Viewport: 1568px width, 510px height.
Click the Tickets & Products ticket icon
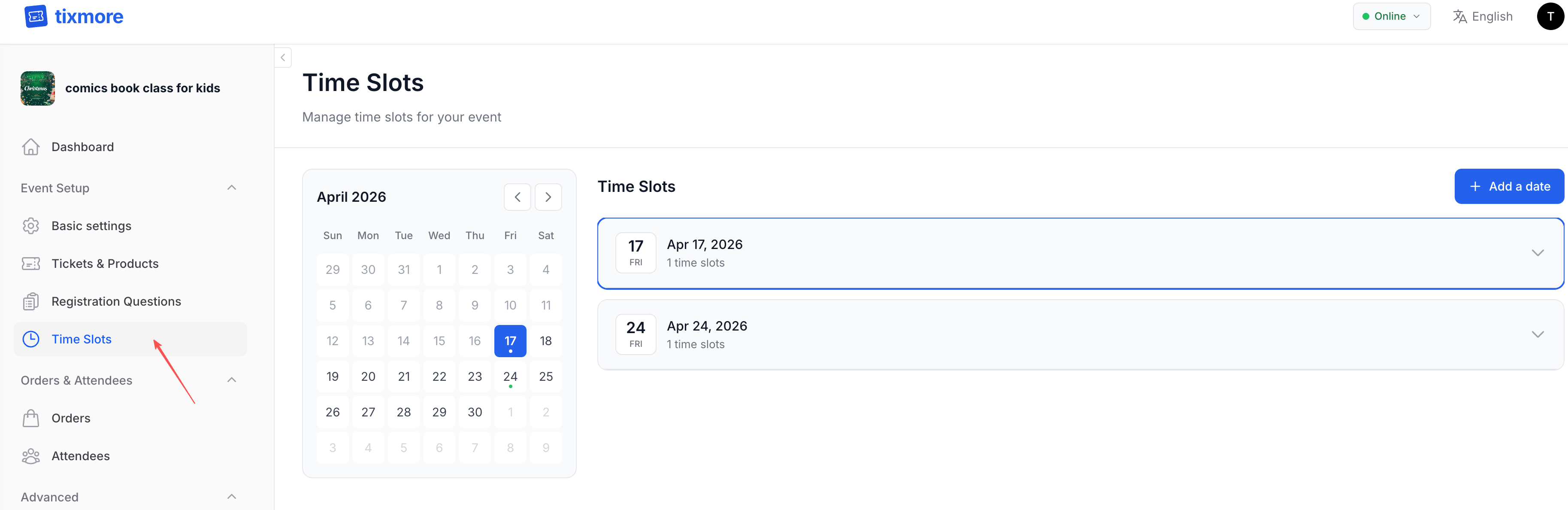click(x=31, y=263)
